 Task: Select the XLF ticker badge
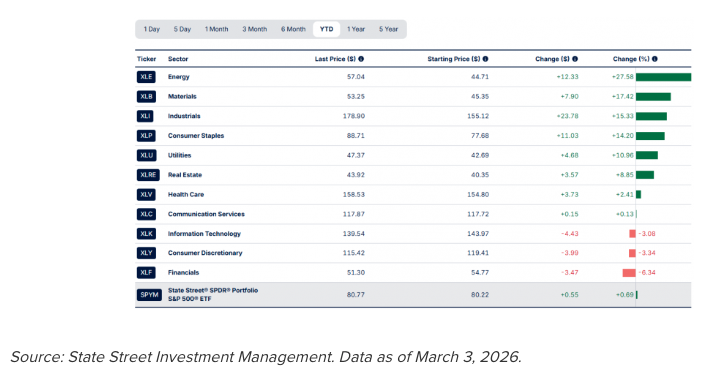point(146,272)
